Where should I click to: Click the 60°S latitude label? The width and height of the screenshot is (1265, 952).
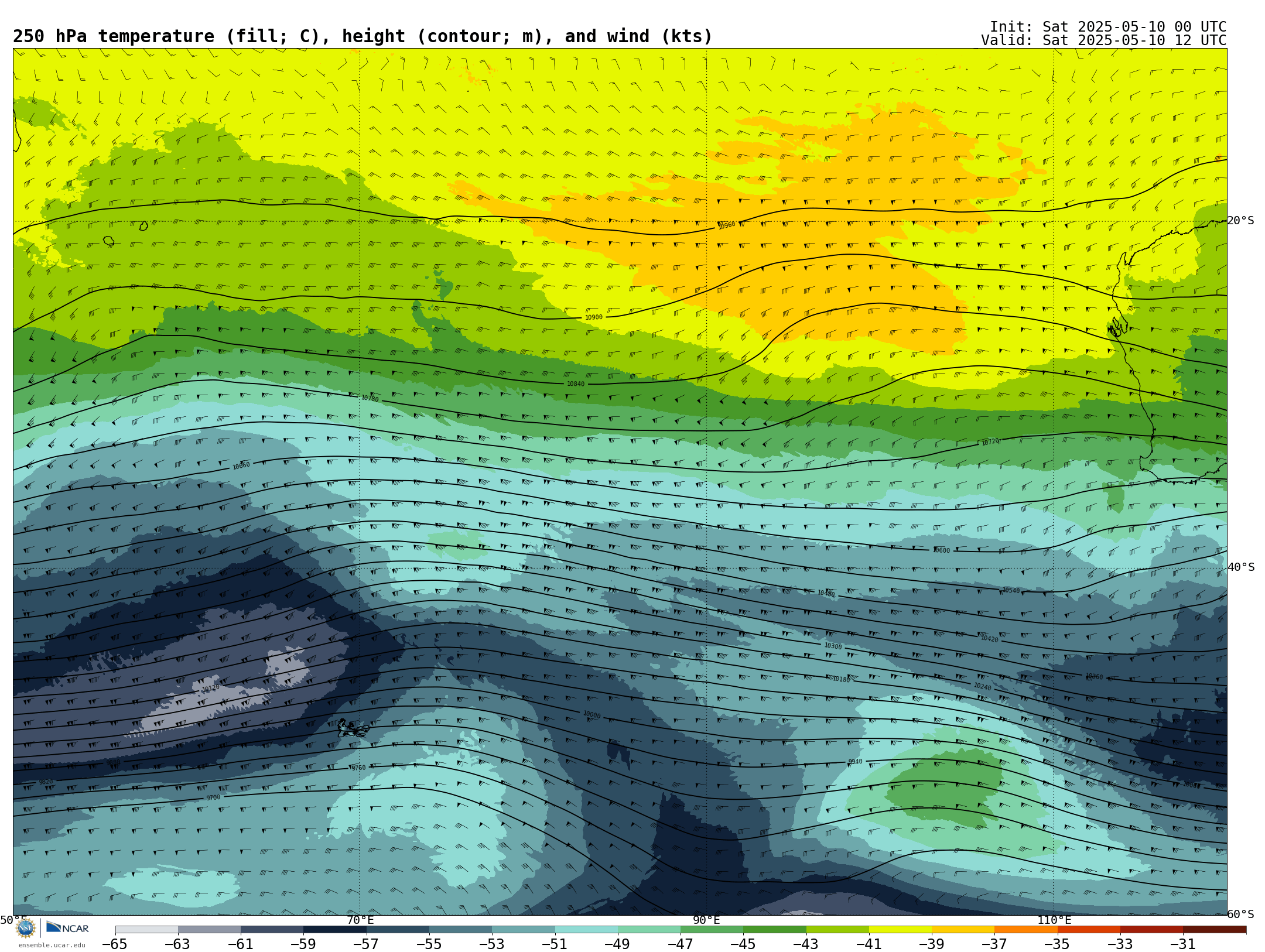(1240, 914)
